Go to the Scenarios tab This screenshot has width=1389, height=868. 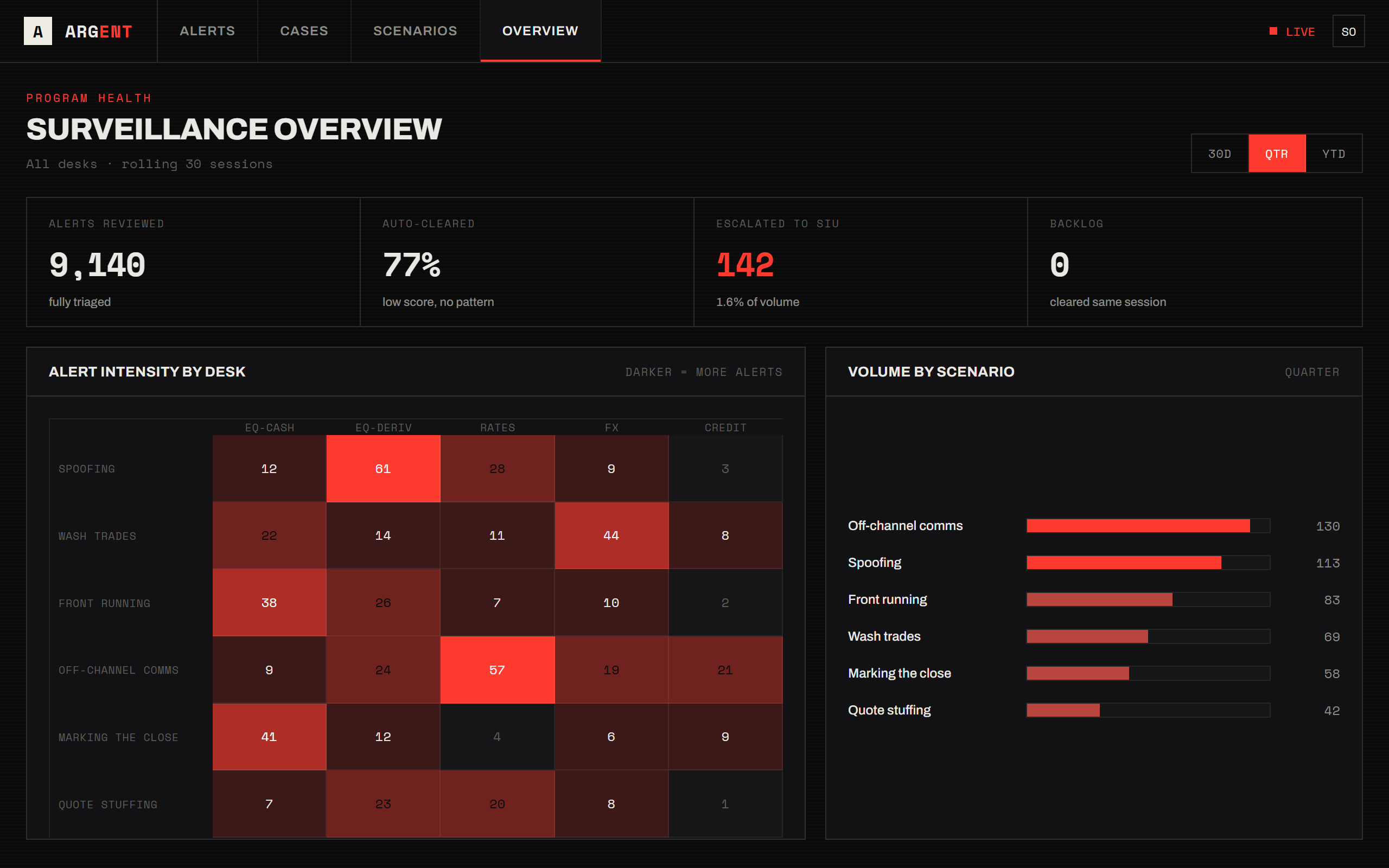[x=415, y=31]
